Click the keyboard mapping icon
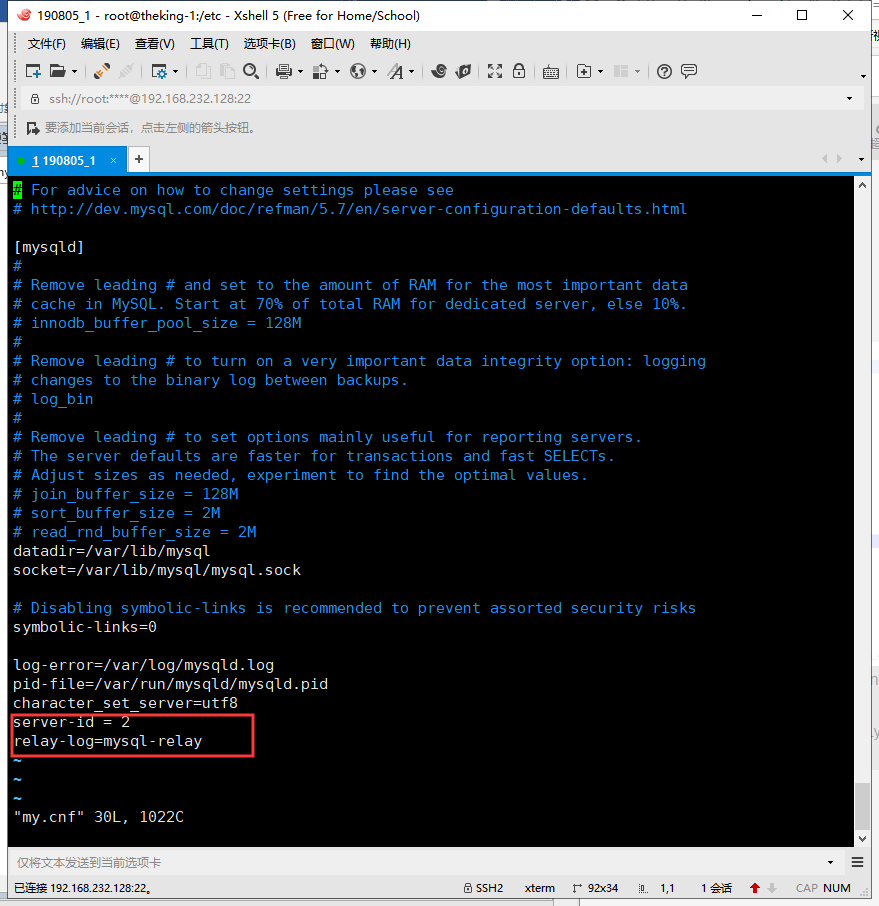This screenshot has width=879, height=906. 551,72
